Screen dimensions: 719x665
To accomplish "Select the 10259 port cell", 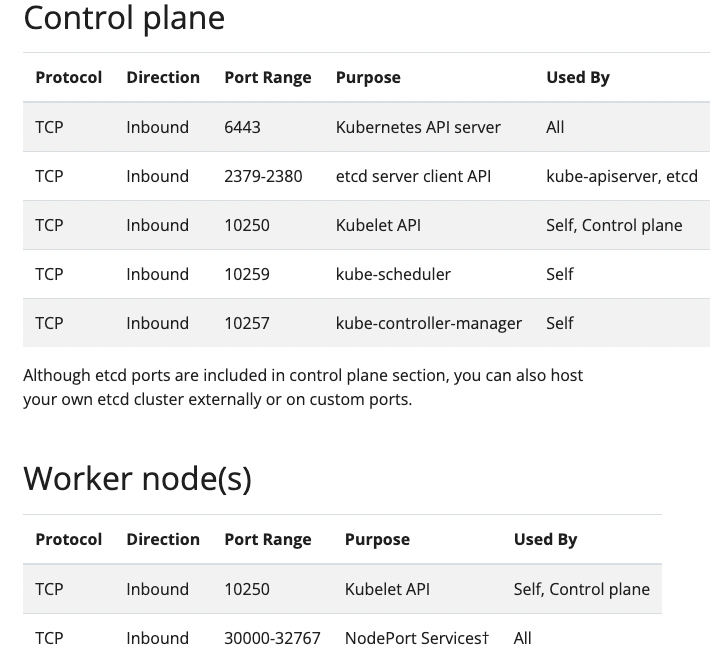I will pos(247,274).
